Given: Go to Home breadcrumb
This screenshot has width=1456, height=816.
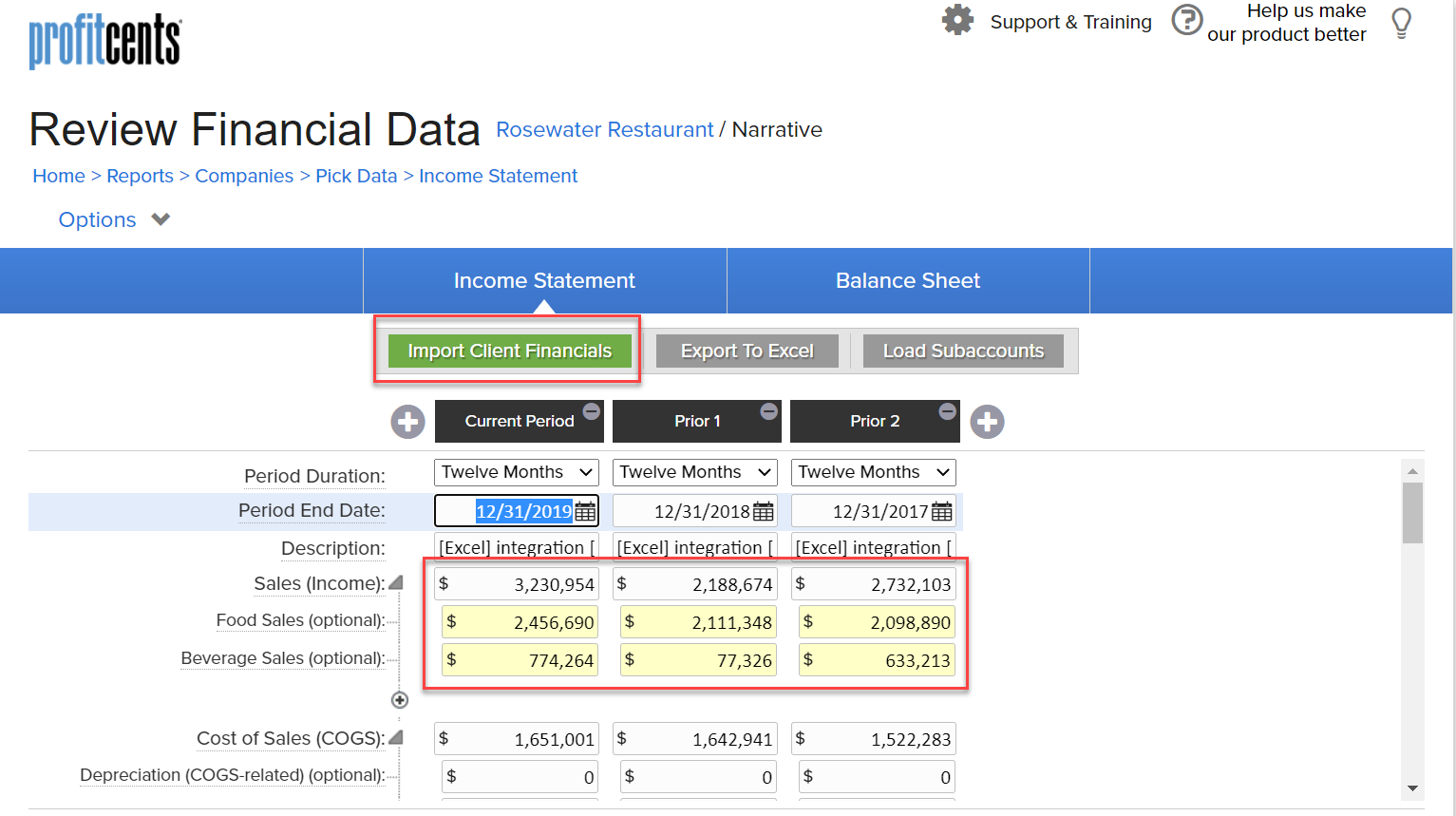Looking at the screenshot, I should 59,176.
